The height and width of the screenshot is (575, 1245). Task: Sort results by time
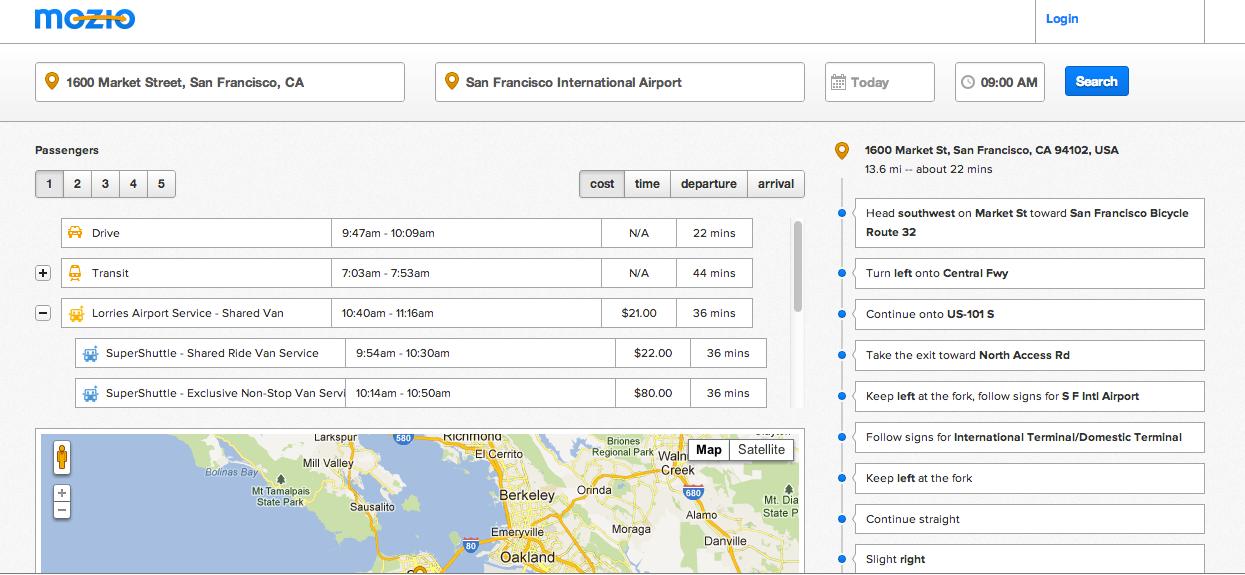647,184
